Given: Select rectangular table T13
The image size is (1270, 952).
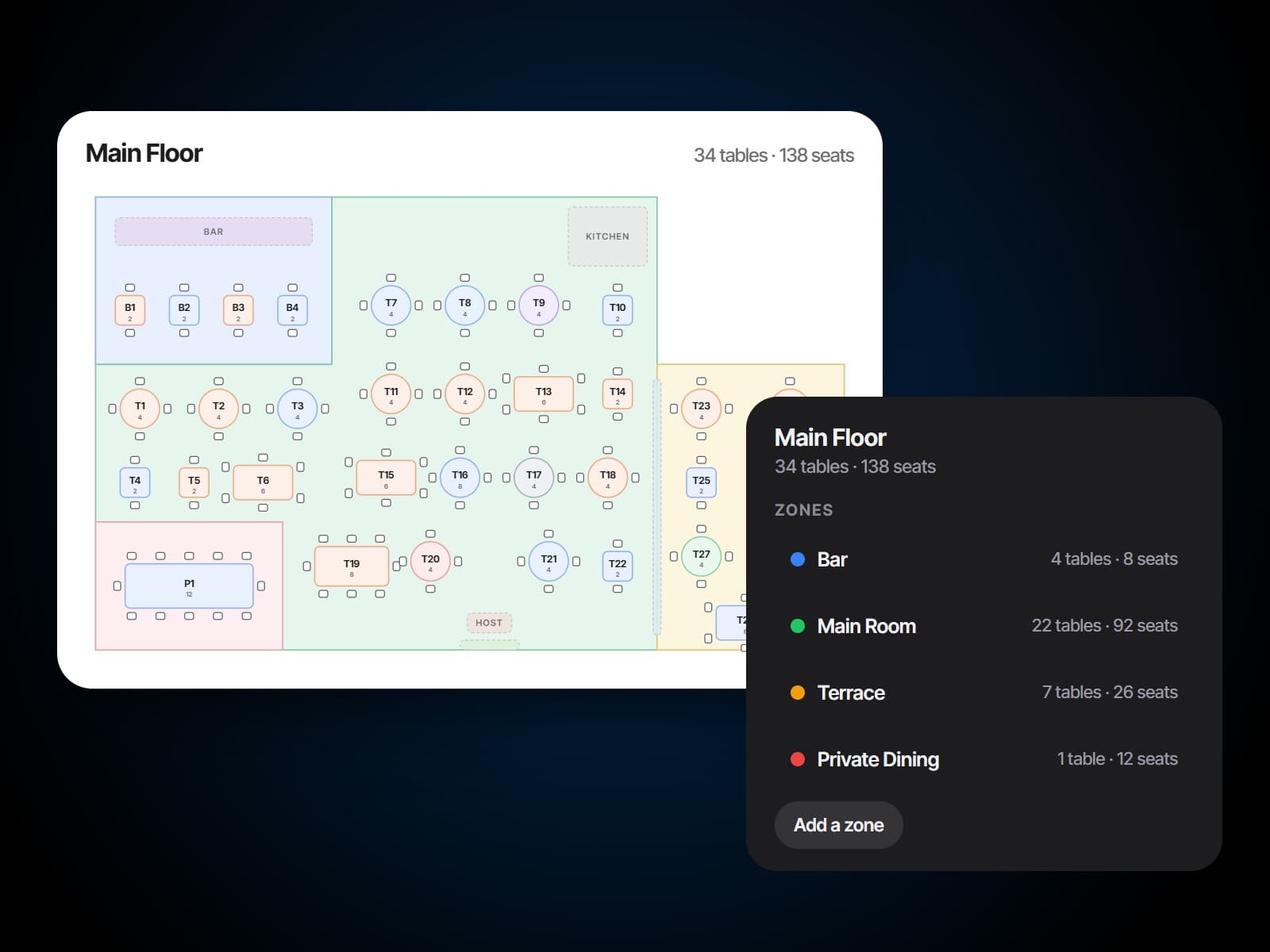Looking at the screenshot, I should [x=544, y=393].
